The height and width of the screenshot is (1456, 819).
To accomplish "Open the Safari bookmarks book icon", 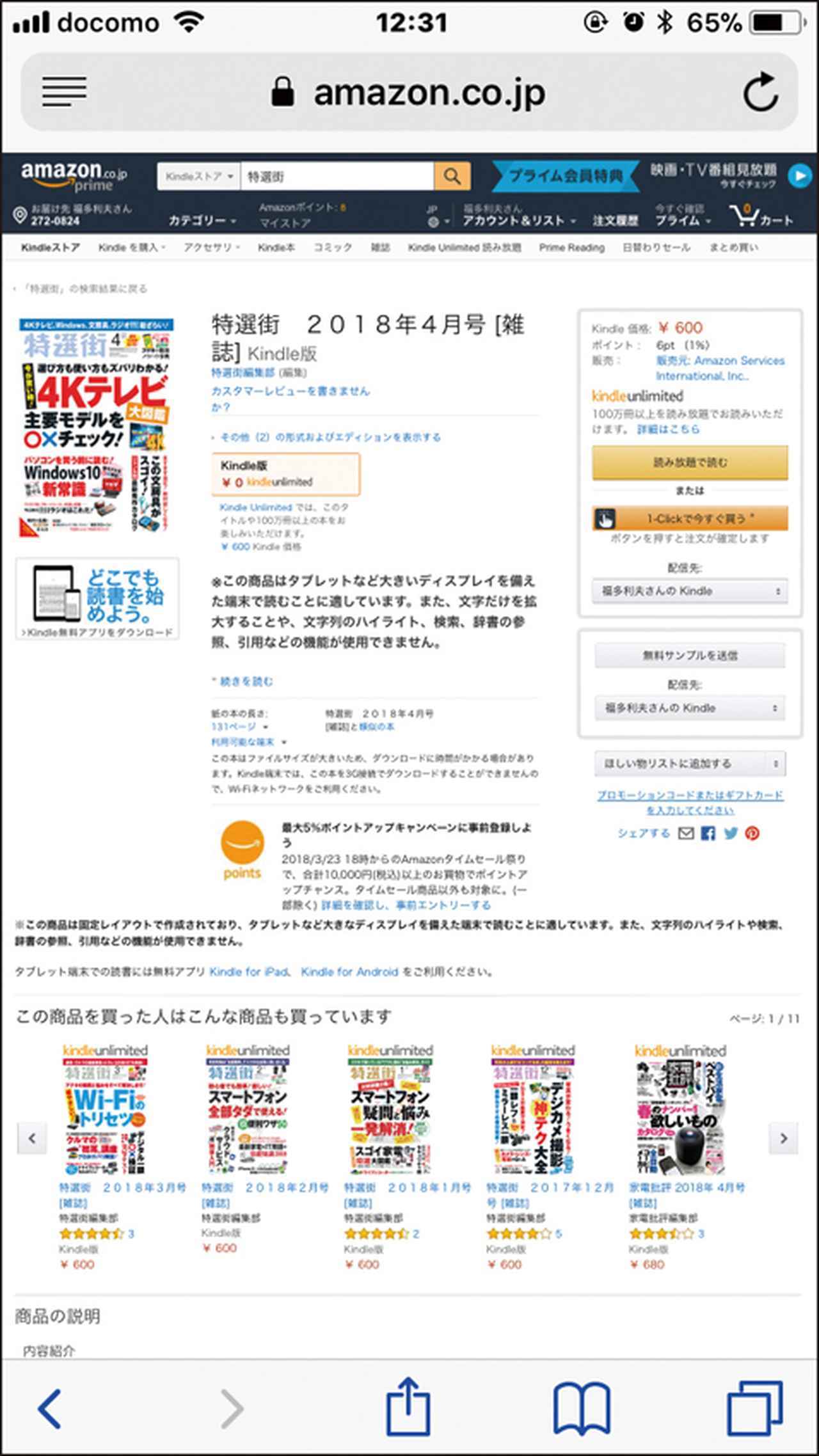I will [582, 1409].
